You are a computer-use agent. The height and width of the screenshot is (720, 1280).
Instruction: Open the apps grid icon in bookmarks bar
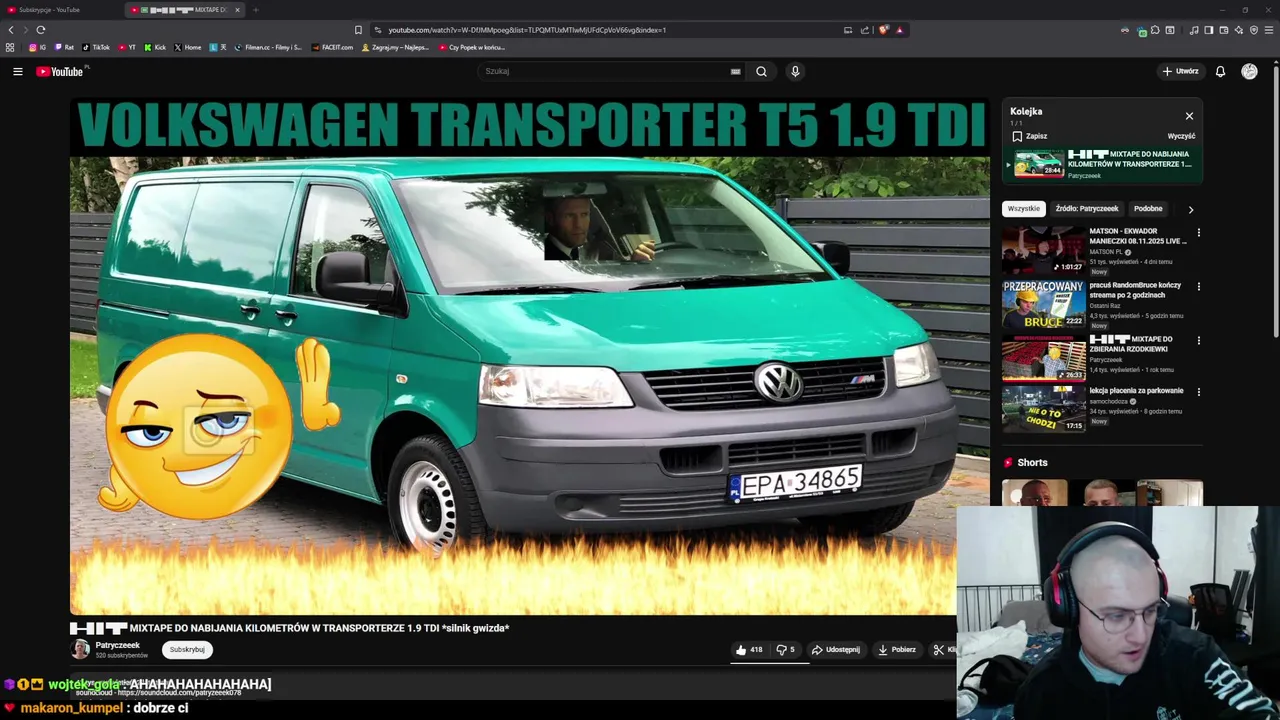pyautogui.click(x=10, y=47)
